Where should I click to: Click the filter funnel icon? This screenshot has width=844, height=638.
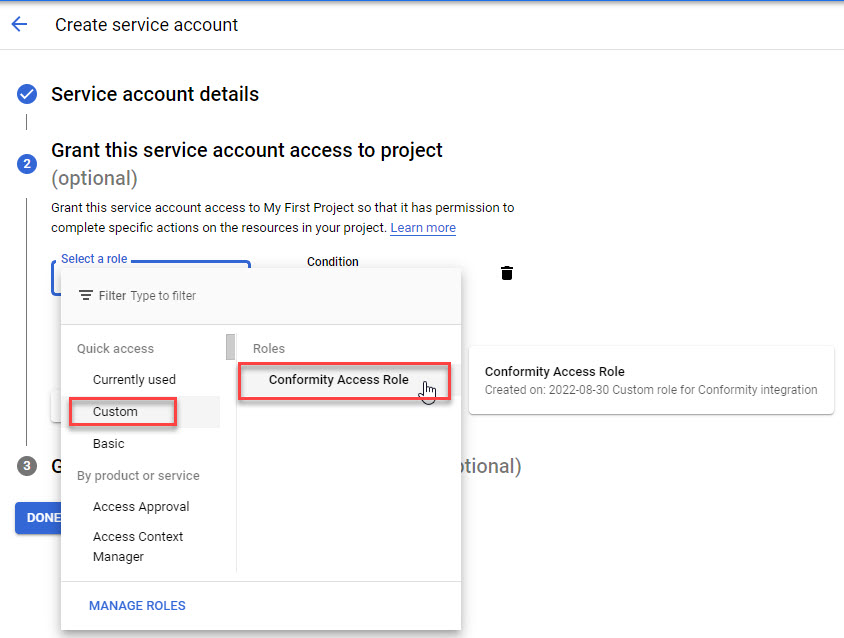pos(85,295)
